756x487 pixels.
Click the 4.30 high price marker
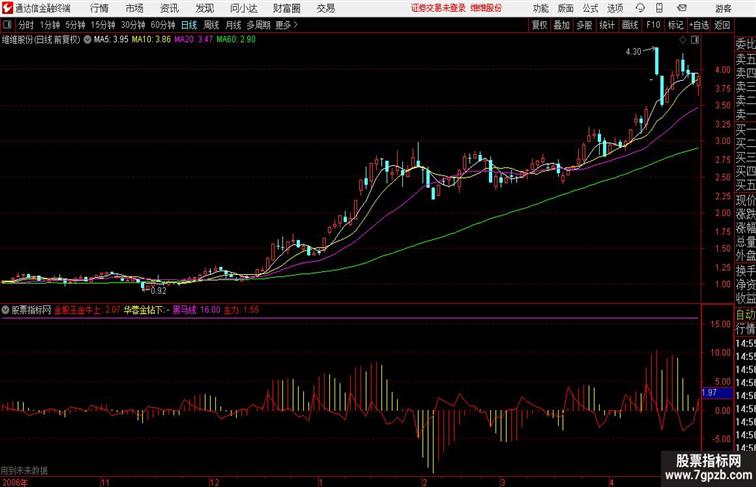point(634,51)
